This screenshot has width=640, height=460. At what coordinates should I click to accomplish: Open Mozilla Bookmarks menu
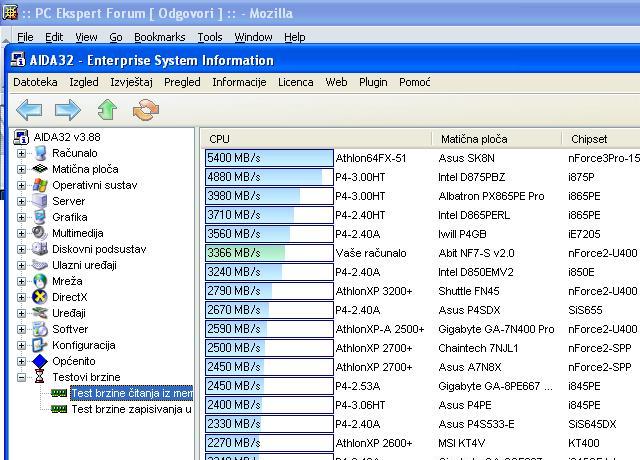tap(159, 37)
